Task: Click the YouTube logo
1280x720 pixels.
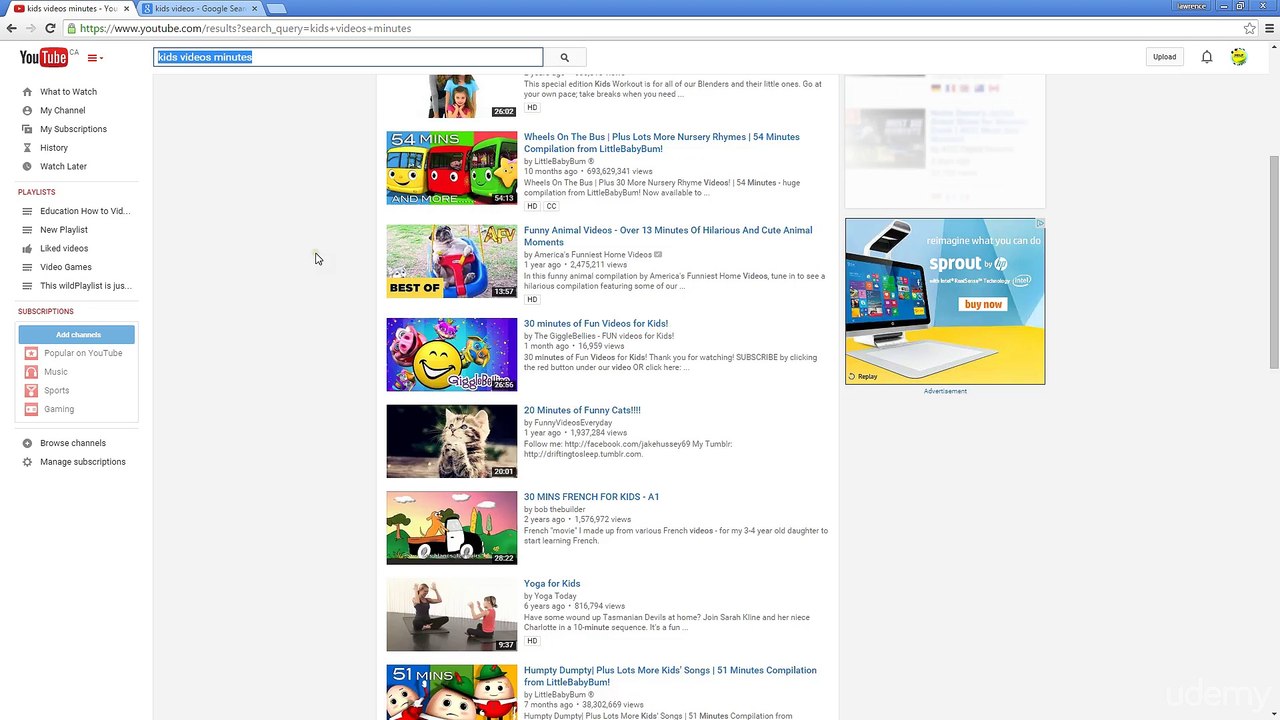Action: tap(43, 57)
